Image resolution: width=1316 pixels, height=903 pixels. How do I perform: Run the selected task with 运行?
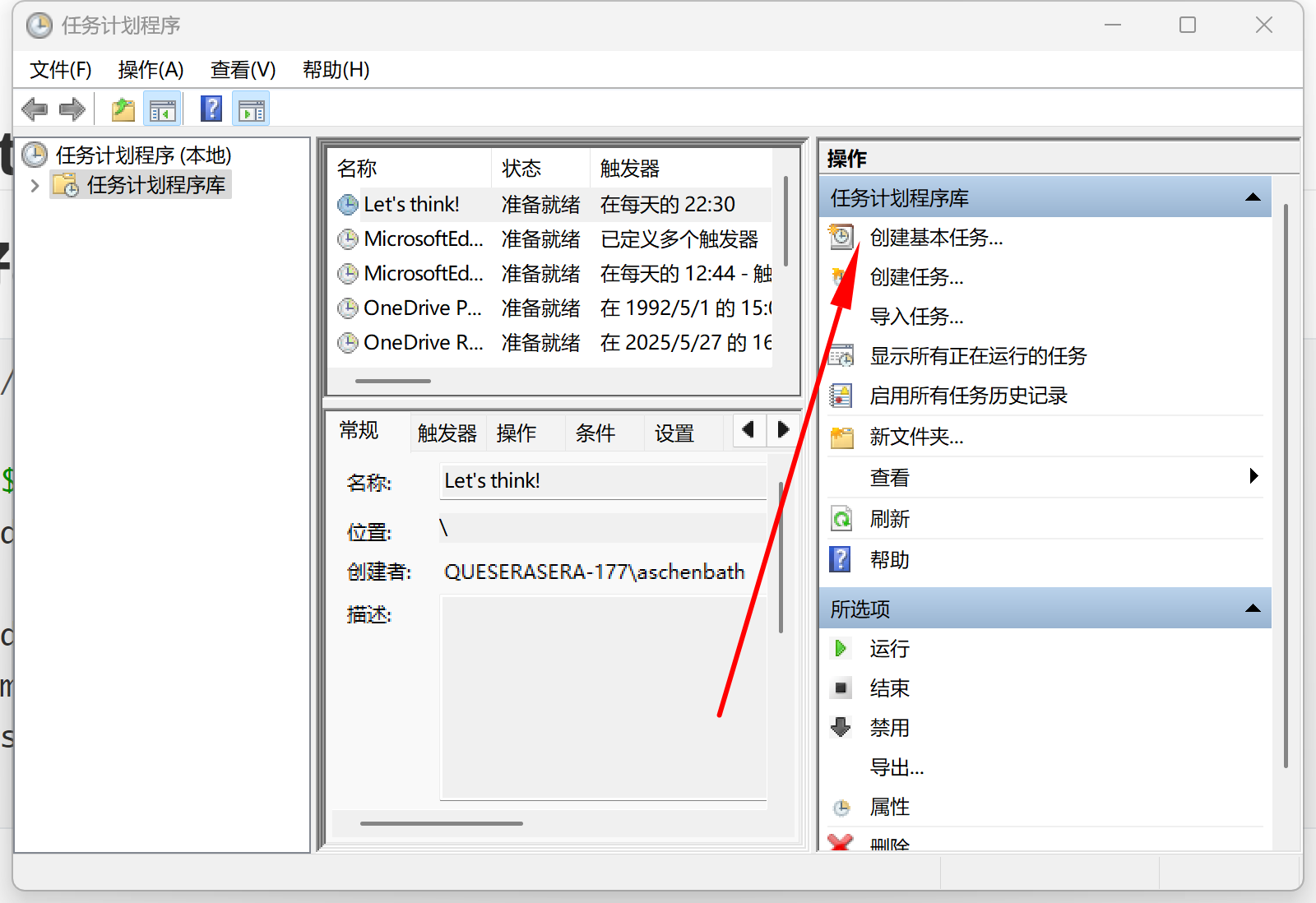coord(889,649)
